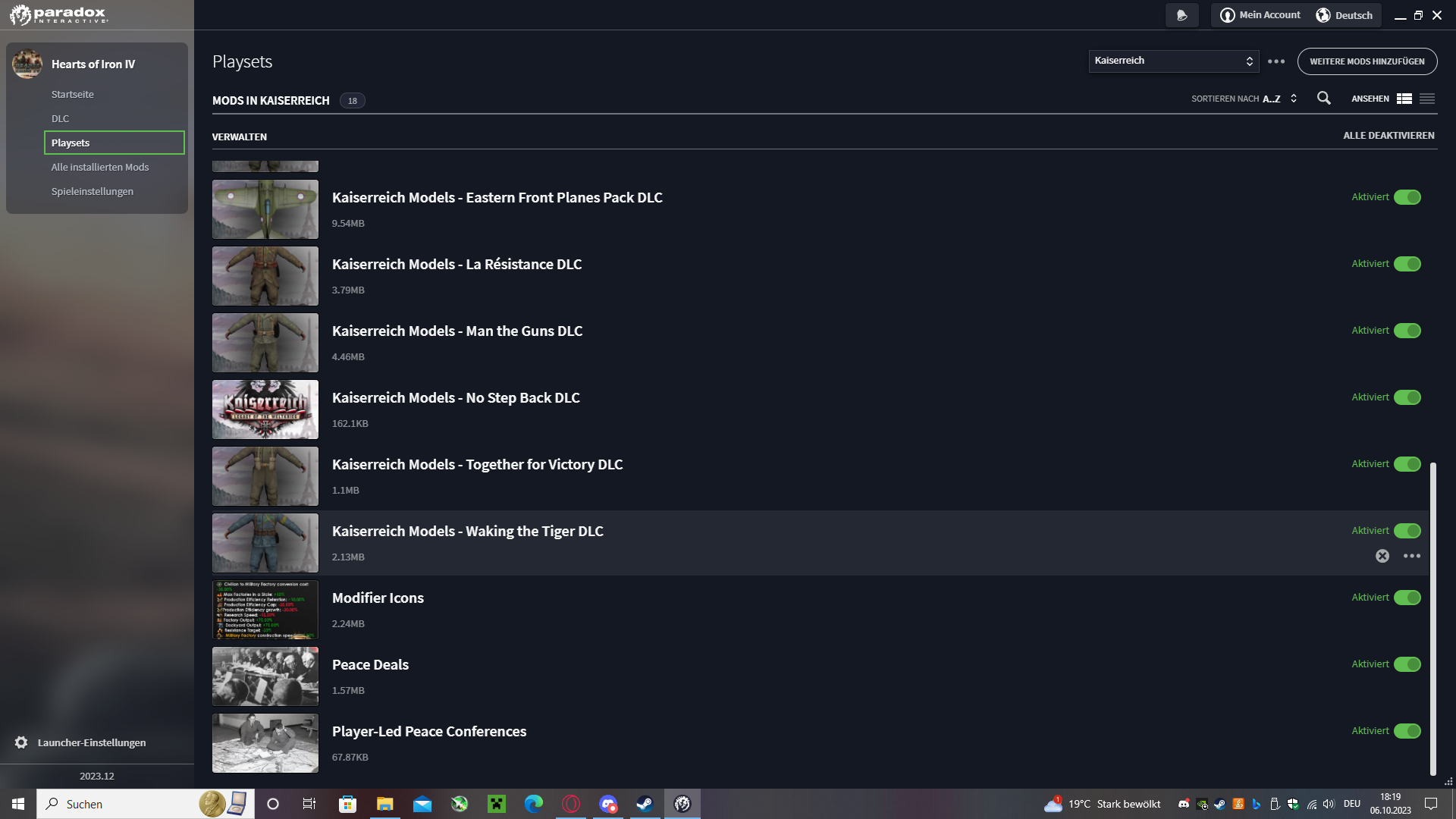Click WEITERE MODS HINZUFÜGEN button
1456x819 pixels.
tap(1367, 61)
